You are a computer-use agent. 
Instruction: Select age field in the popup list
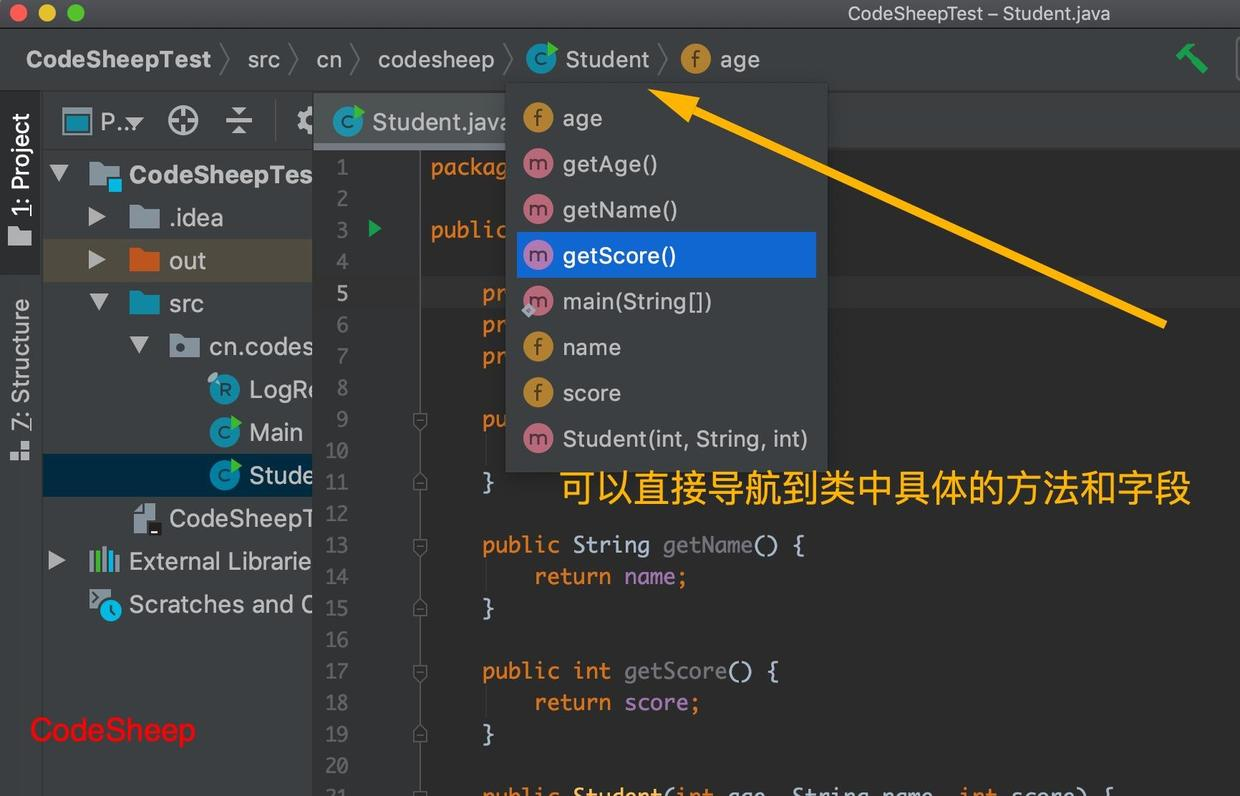pos(666,118)
